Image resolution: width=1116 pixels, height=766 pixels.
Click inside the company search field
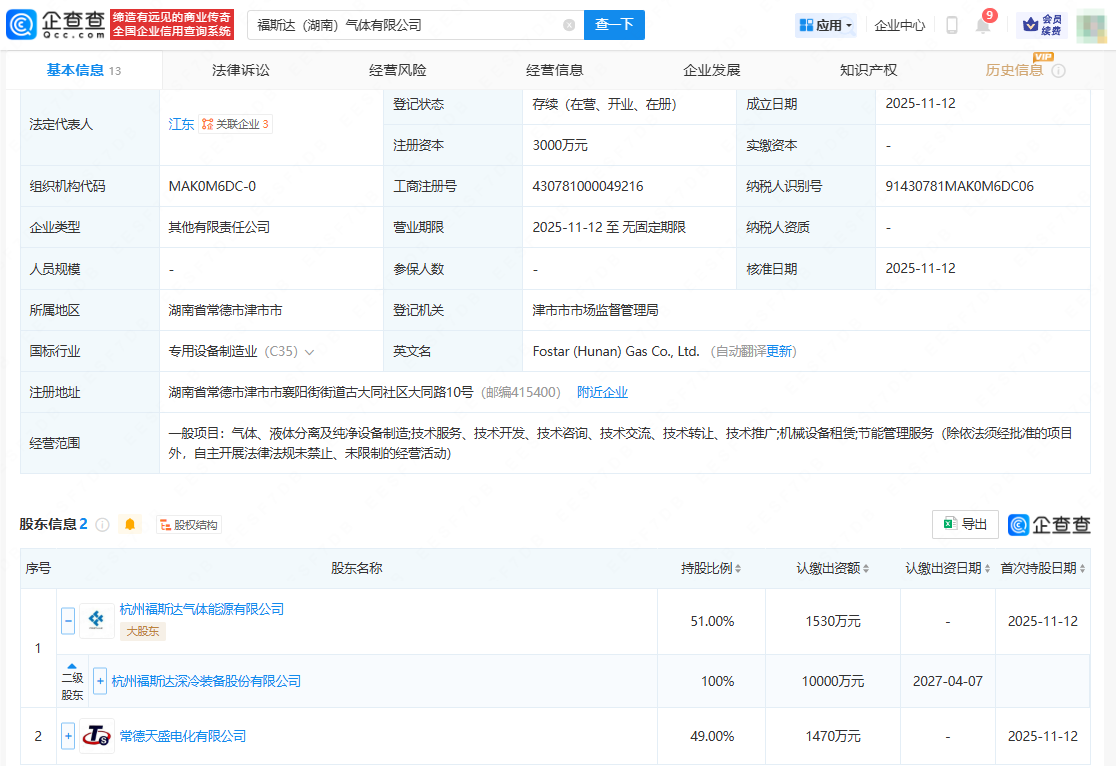point(400,25)
